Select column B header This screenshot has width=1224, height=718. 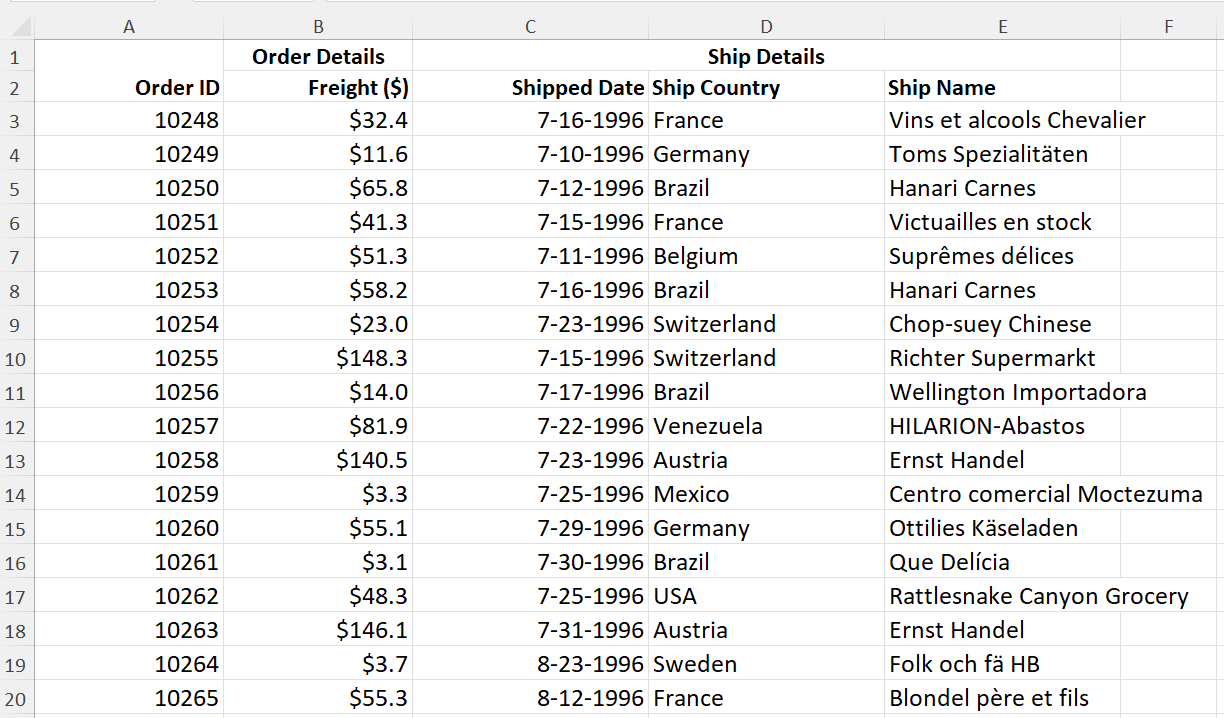tap(318, 27)
